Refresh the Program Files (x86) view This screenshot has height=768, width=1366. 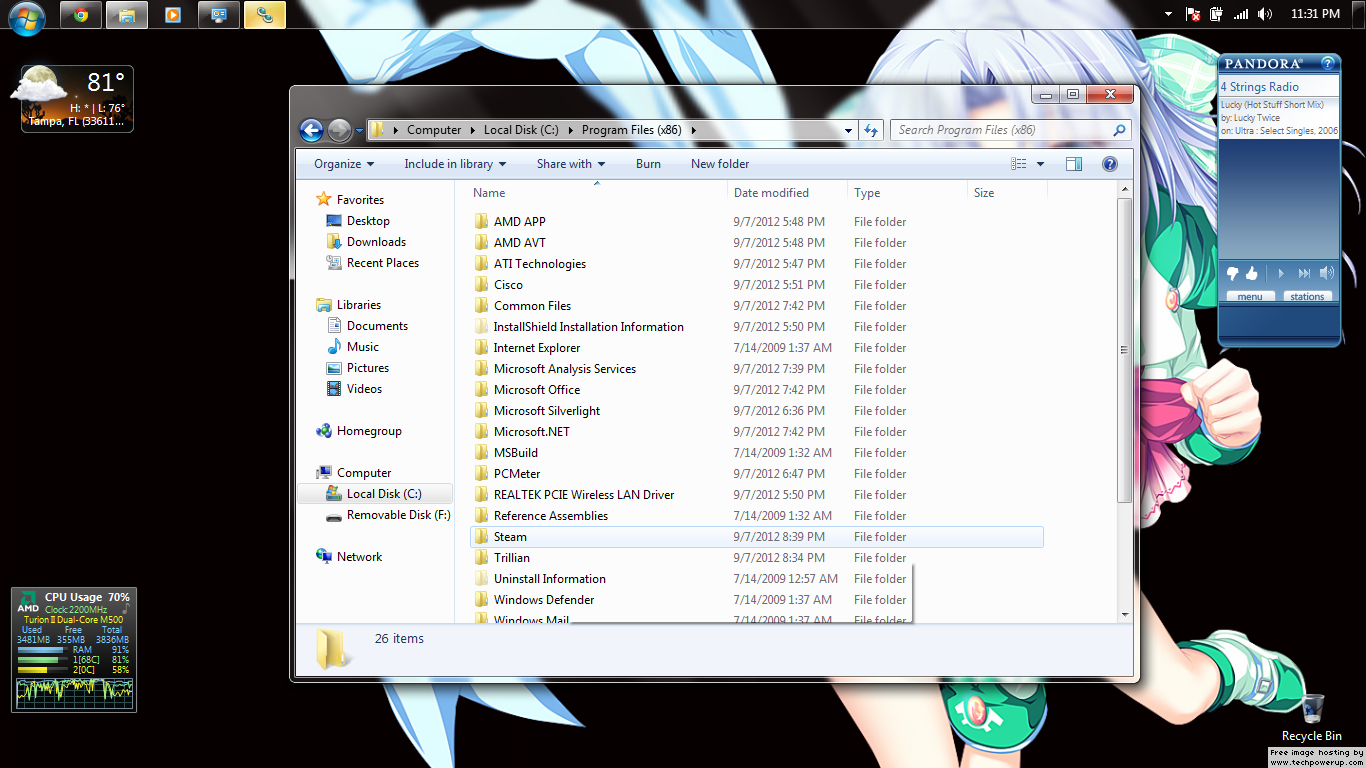coord(871,130)
